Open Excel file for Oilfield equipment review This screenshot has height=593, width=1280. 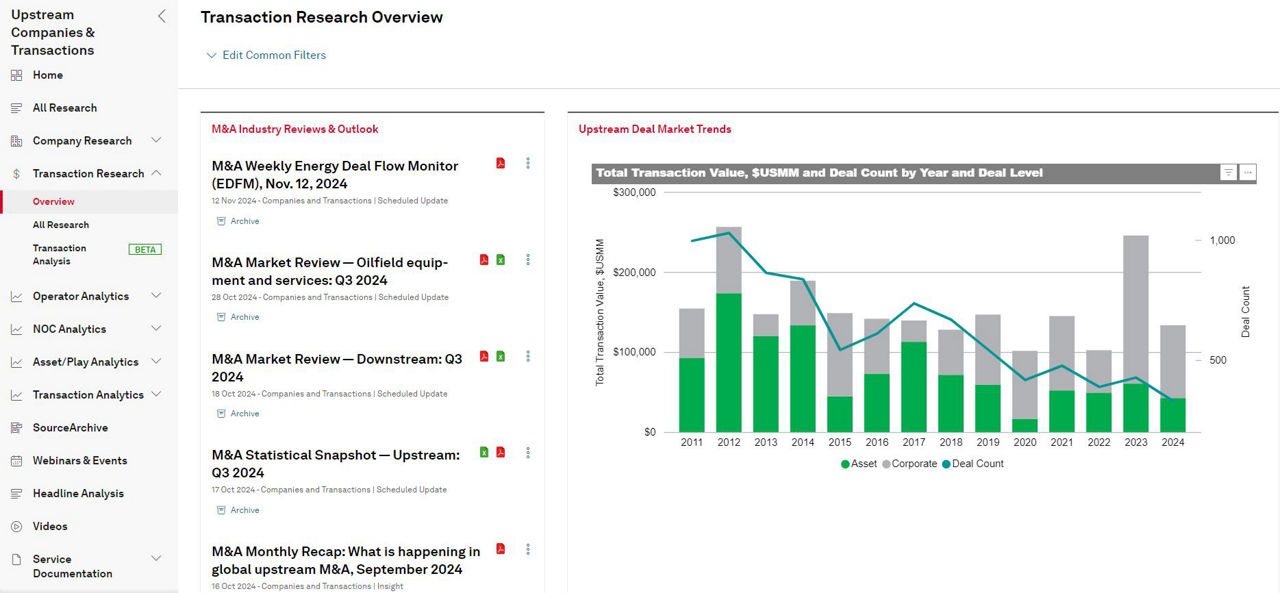[501, 260]
